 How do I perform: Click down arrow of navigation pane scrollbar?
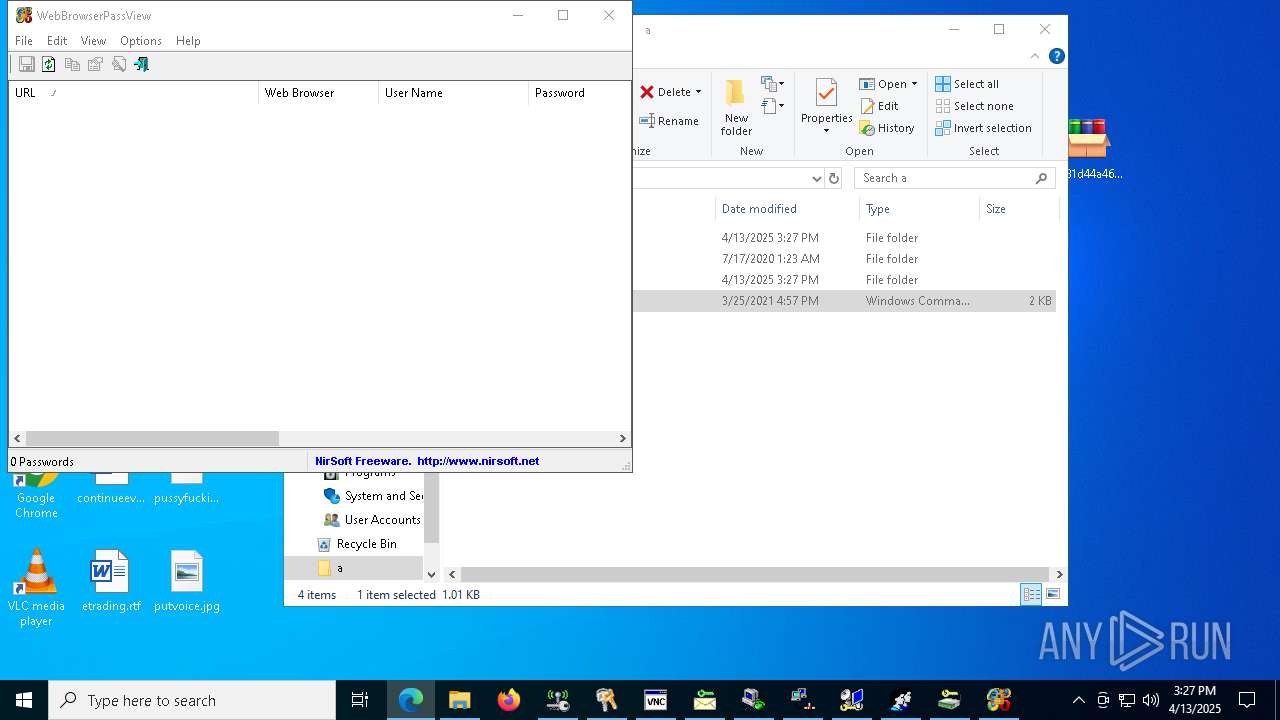click(432, 574)
